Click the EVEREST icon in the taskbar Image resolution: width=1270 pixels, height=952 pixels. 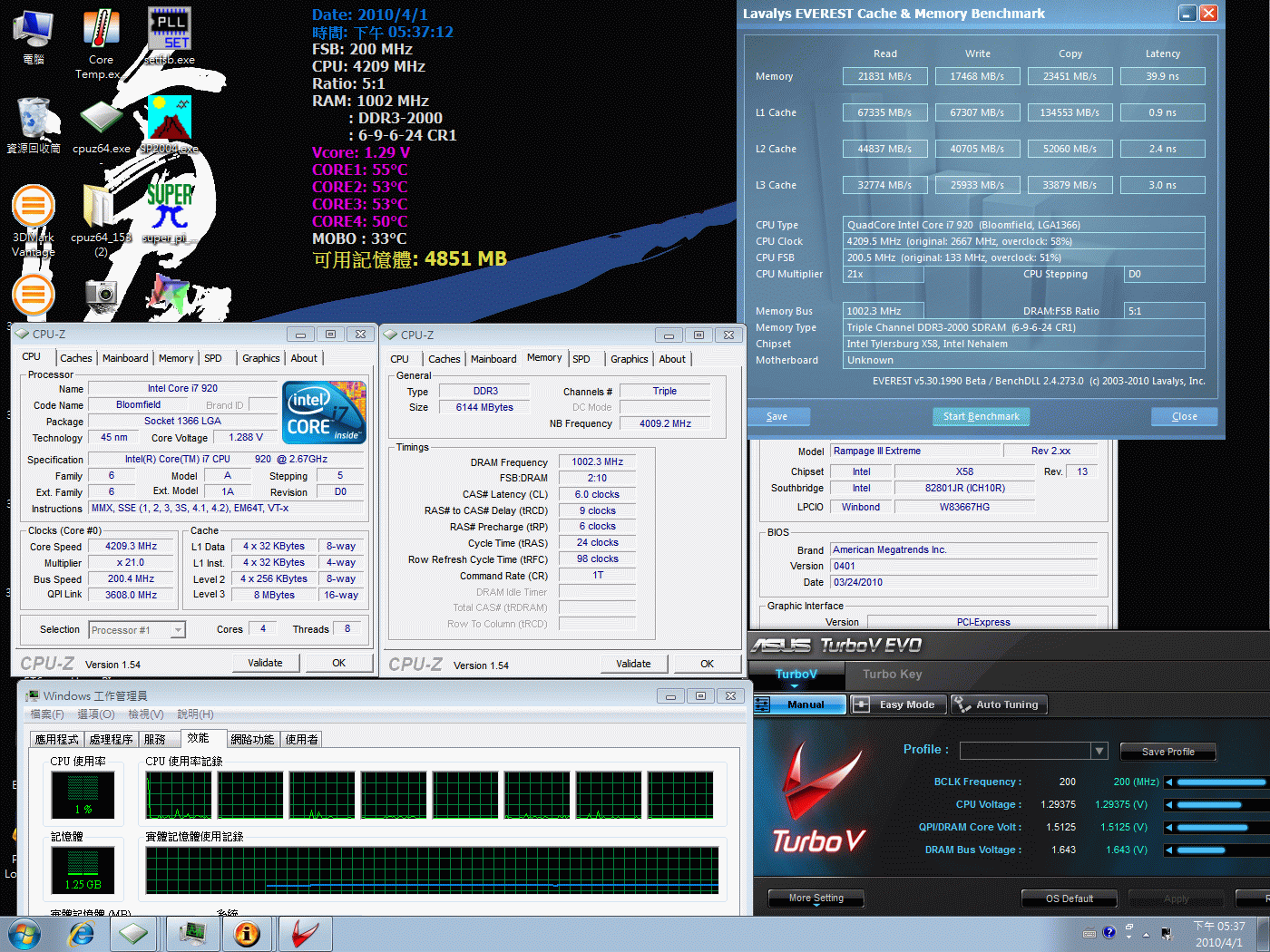247,933
